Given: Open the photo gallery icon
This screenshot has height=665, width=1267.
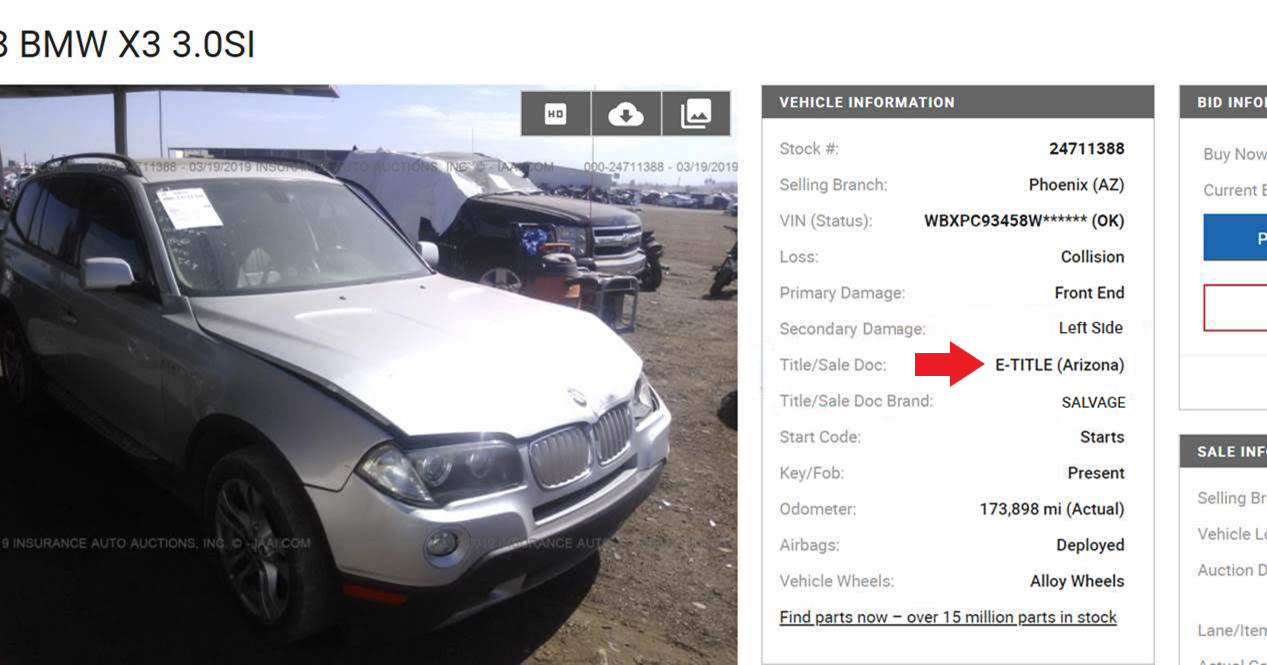Looking at the screenshot, I should click(x=696, y=114).
